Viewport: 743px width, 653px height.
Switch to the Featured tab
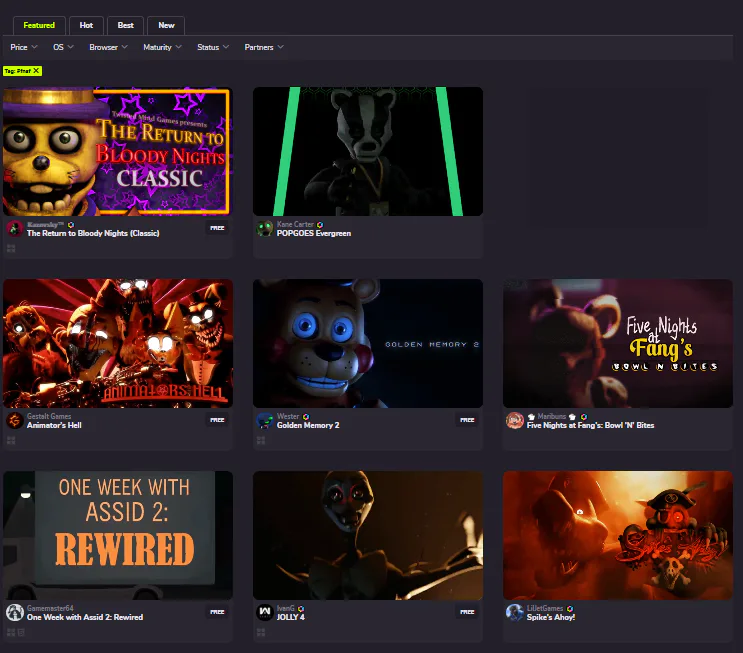[x=39, y=26]
